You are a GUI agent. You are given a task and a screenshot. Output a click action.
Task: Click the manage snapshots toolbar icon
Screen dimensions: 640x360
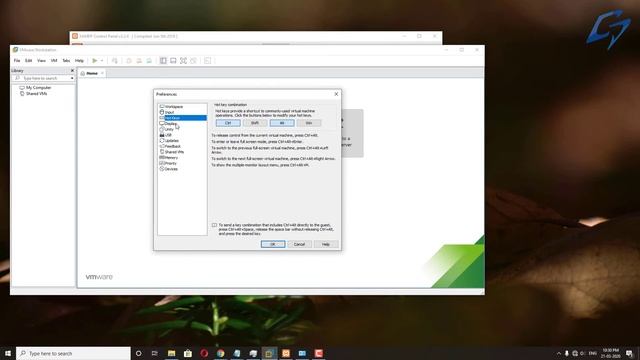[x=149, y=60]
